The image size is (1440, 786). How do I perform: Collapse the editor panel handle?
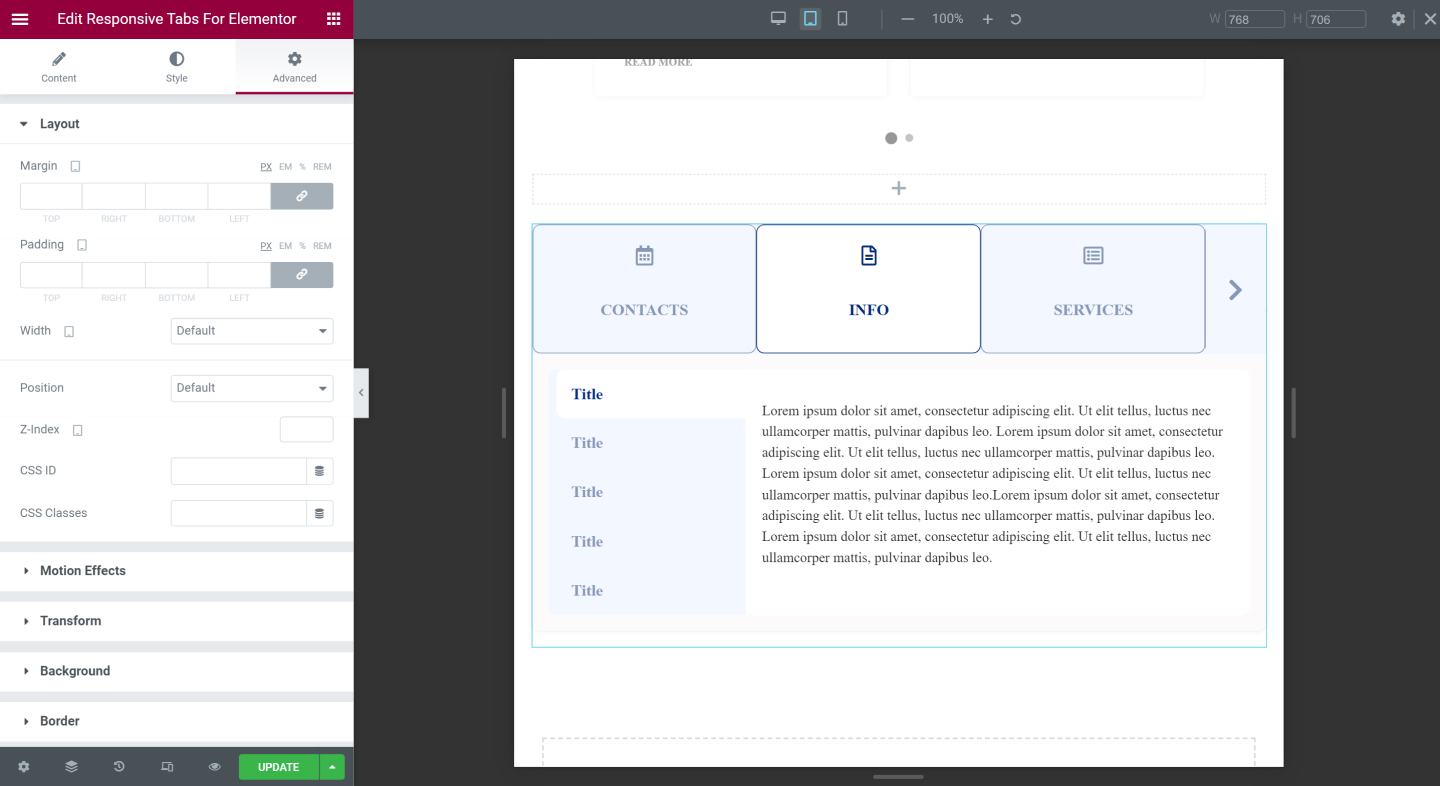point(361,393)
